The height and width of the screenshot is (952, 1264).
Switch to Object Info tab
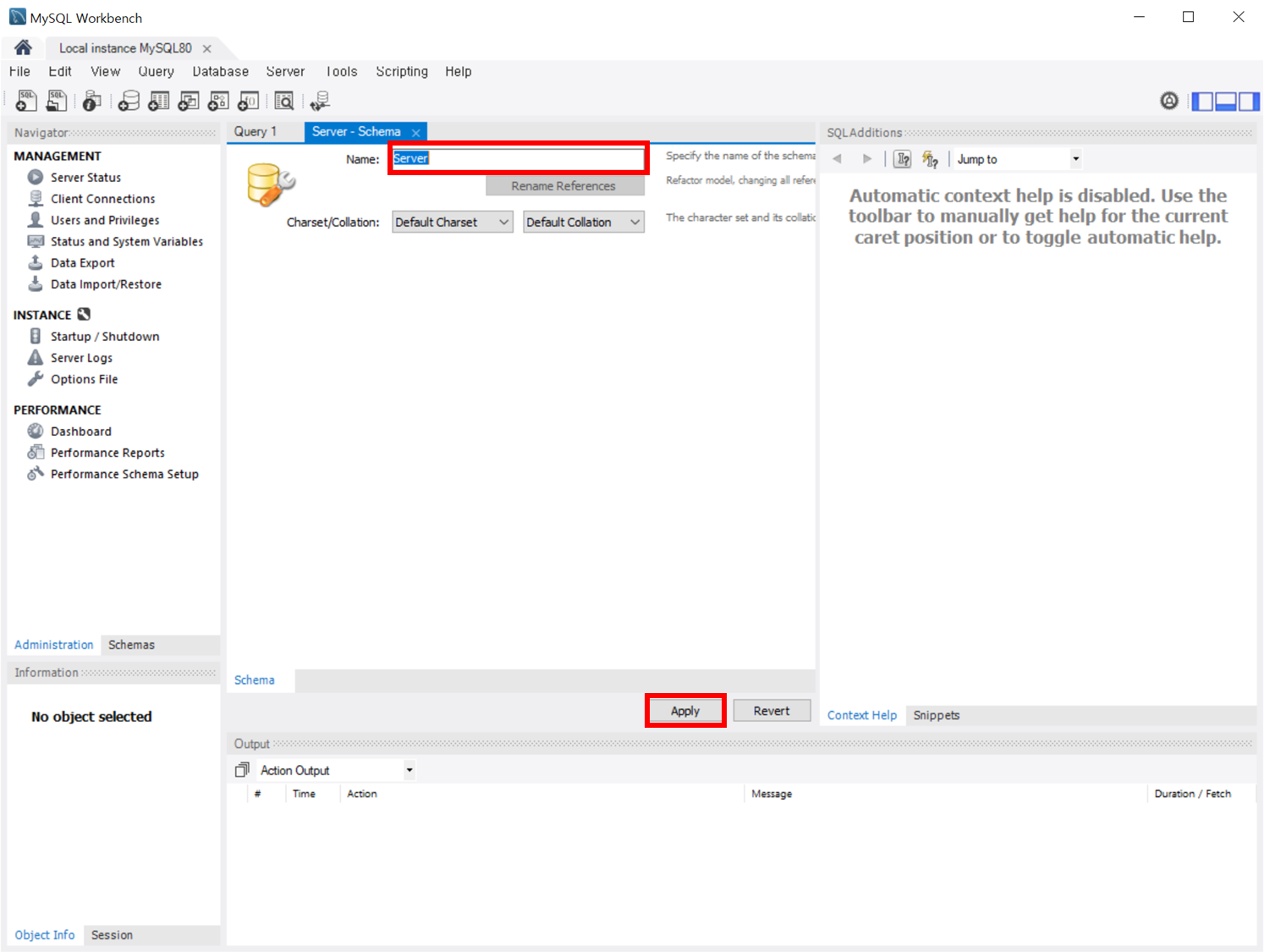coord(44,935)
